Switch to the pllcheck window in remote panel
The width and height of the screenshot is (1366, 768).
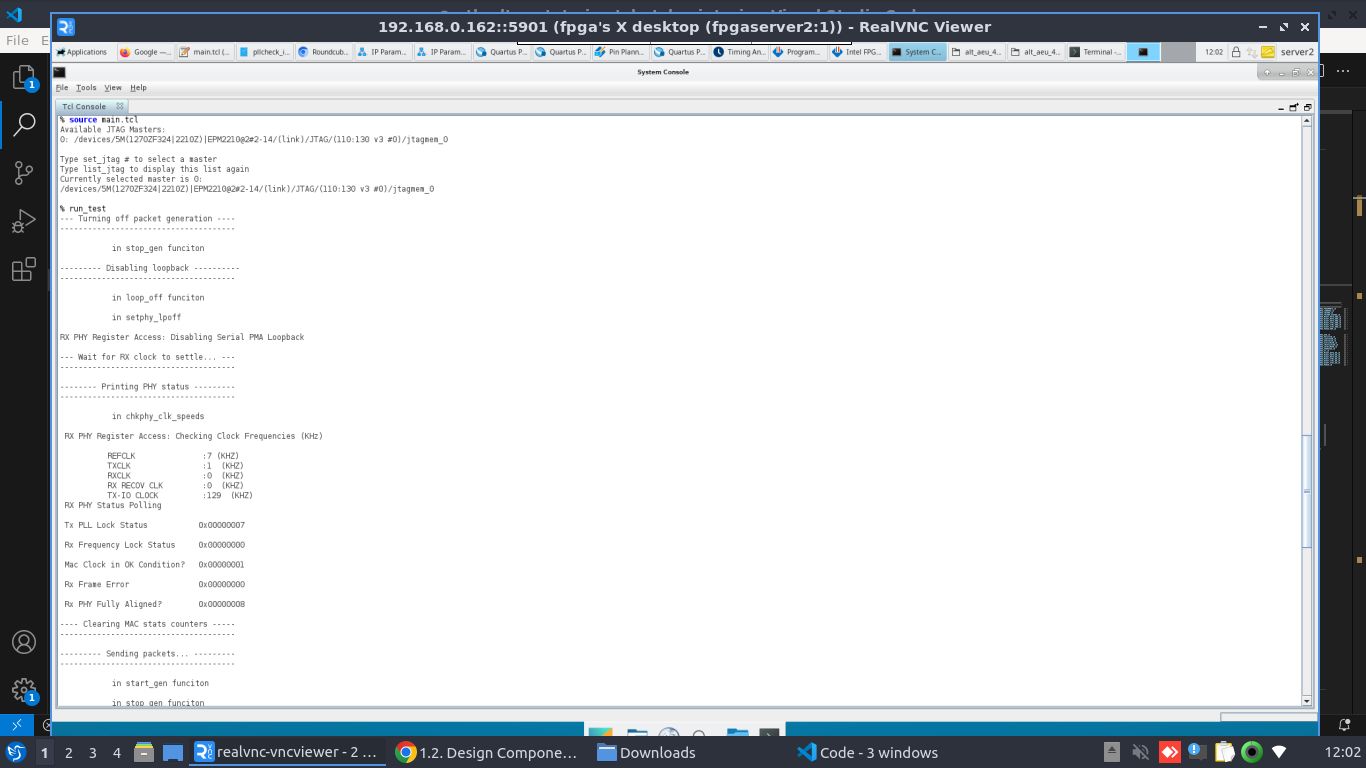(x=265, y=52)
